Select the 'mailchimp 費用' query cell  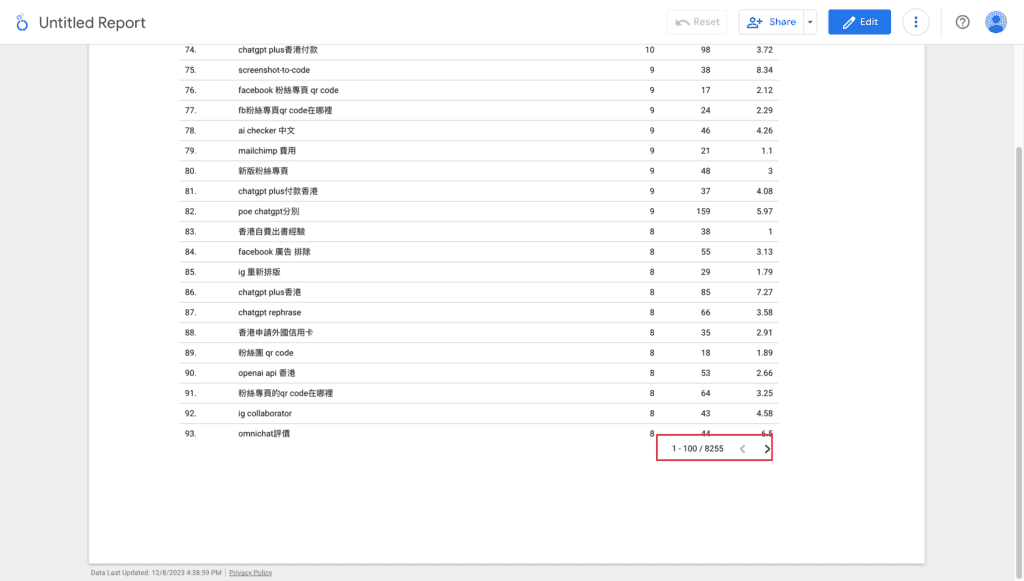point(266,151)
